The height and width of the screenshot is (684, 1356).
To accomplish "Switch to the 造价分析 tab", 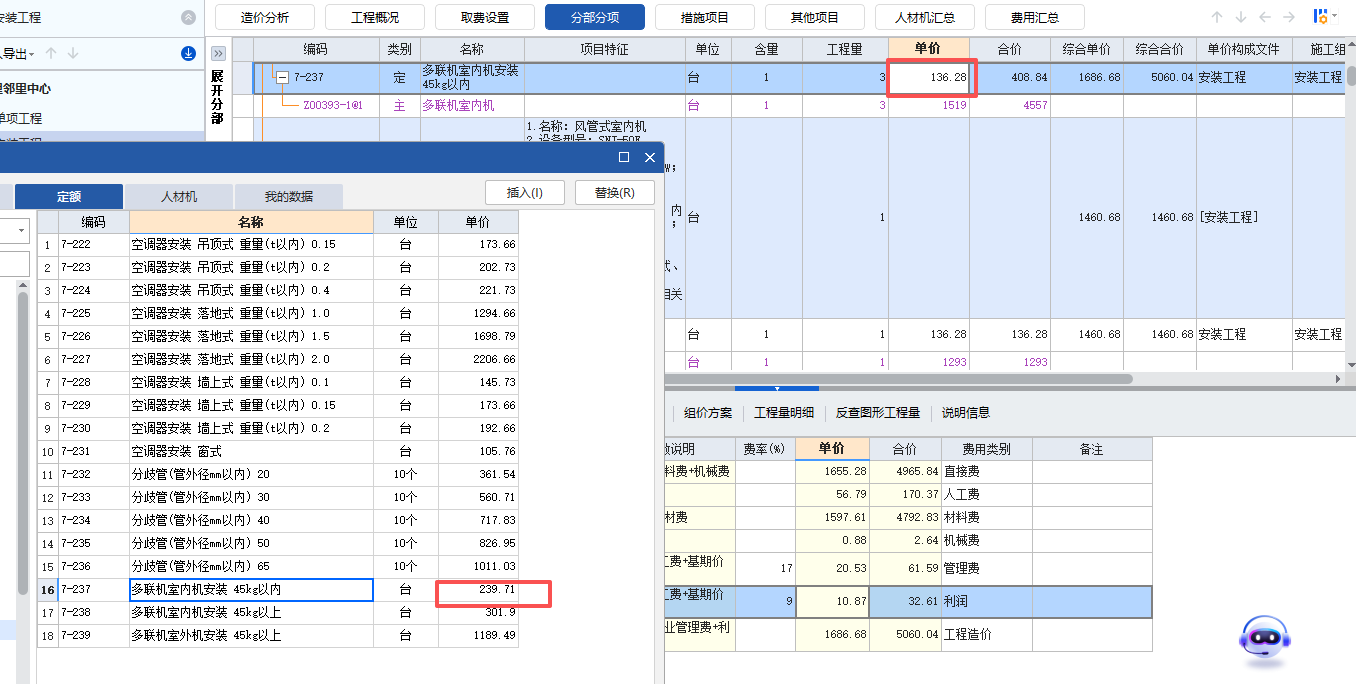I will (x=265, y=17).
